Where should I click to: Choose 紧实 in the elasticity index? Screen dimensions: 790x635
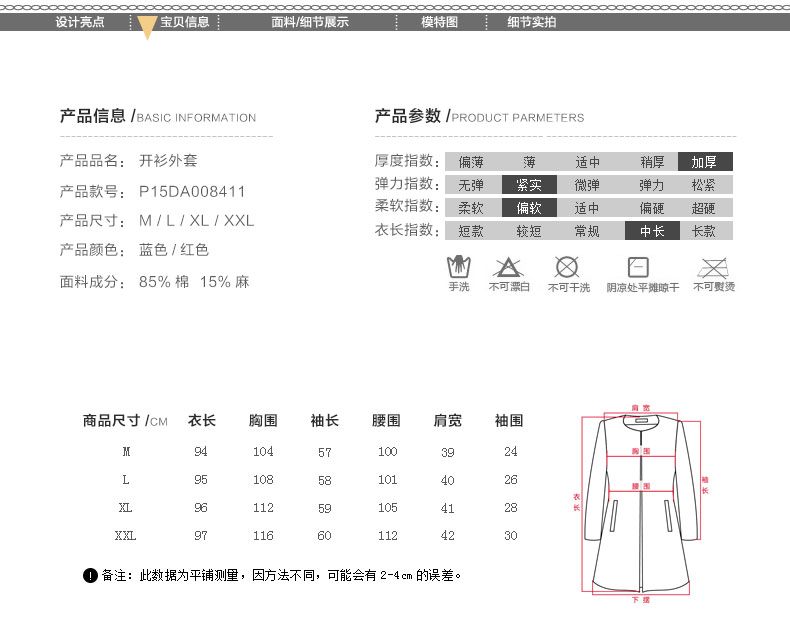pos(529,185)
